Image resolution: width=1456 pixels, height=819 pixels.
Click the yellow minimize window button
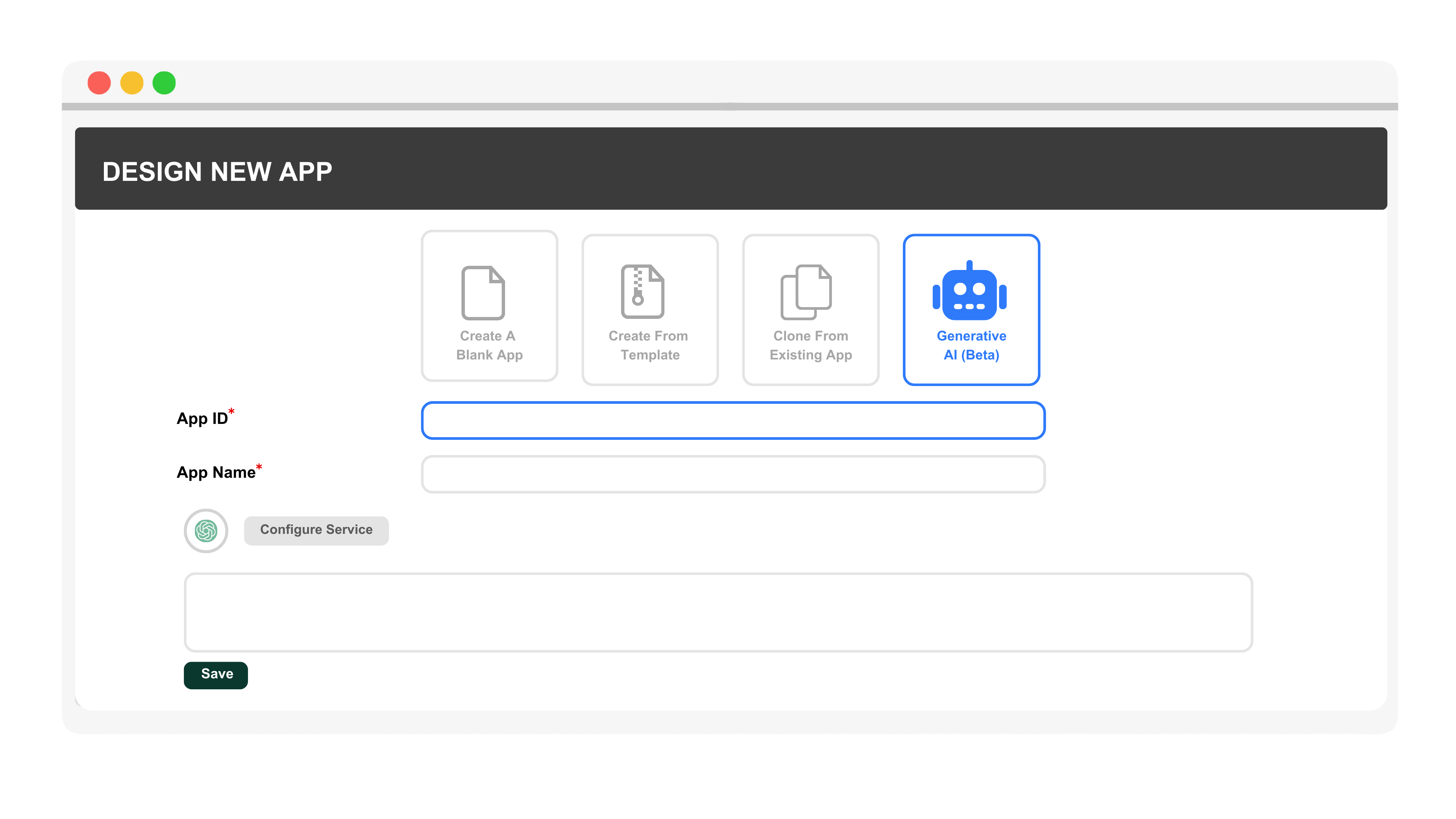coord(132,83)
